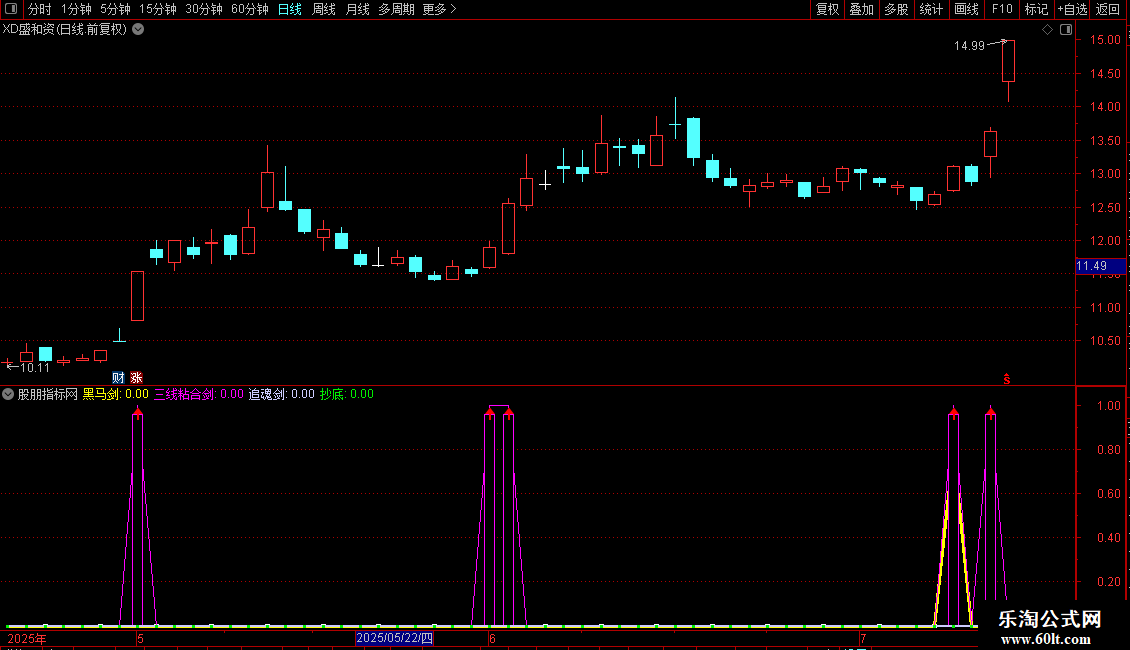Click the 15.00 price axis label
This screenshot has height=650, width=1130.
coord(1105,40)
